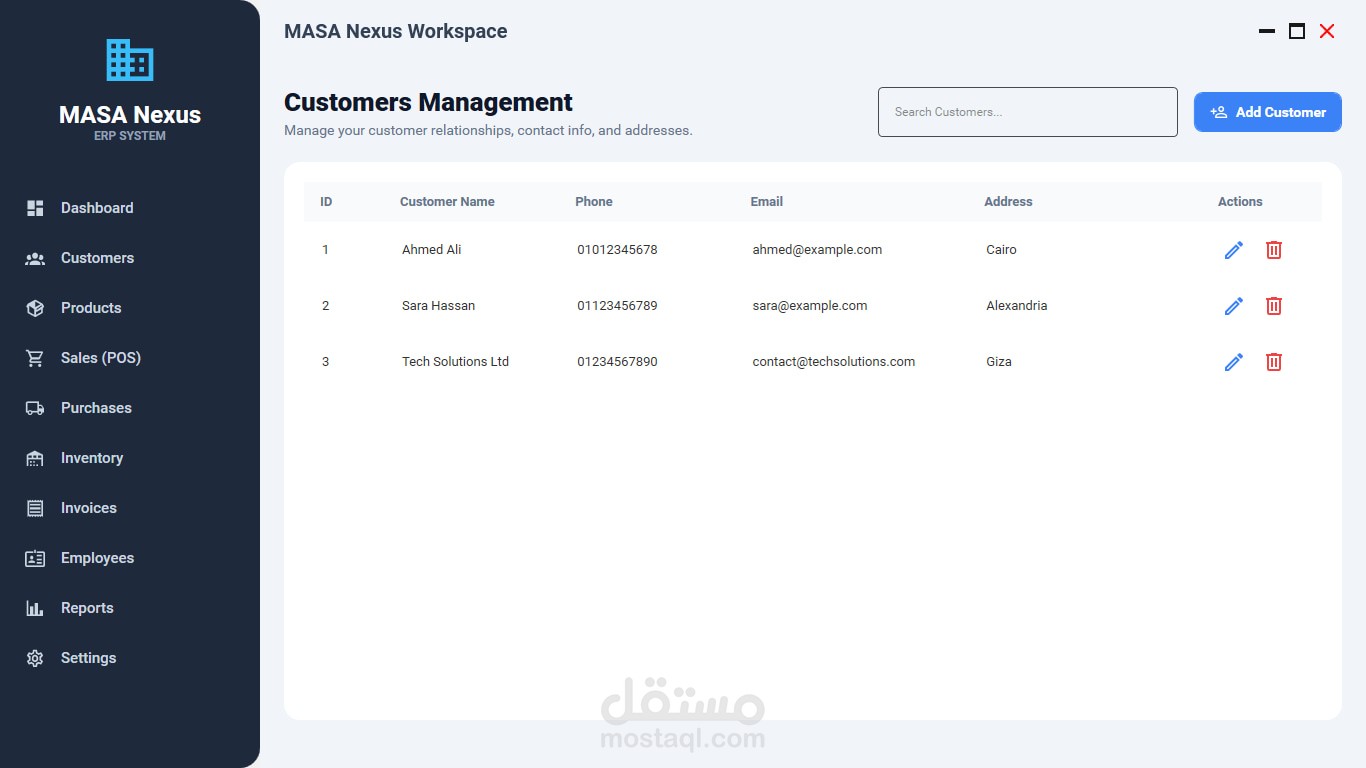1366x768 pixels.
Task: Click the Purchases truck icon in sidebar
Action: pos(35,408)
